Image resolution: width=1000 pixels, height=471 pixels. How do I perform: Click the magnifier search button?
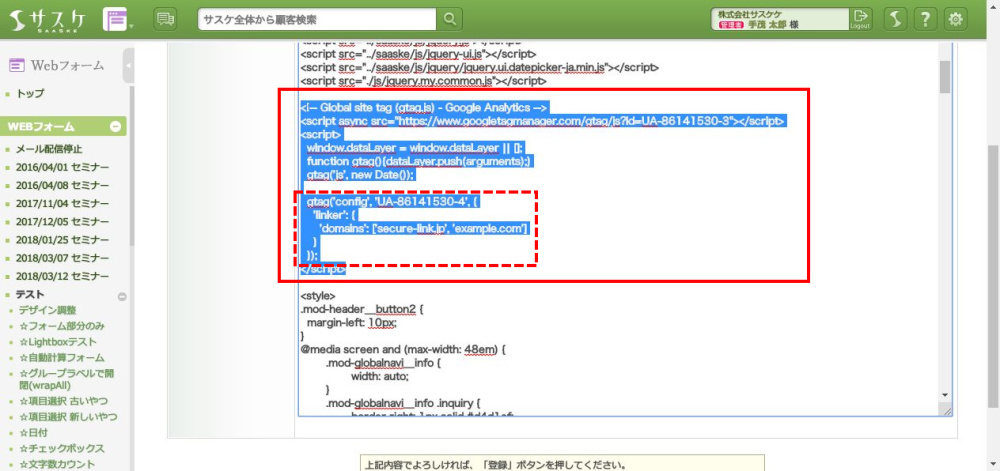click(450, 19)
